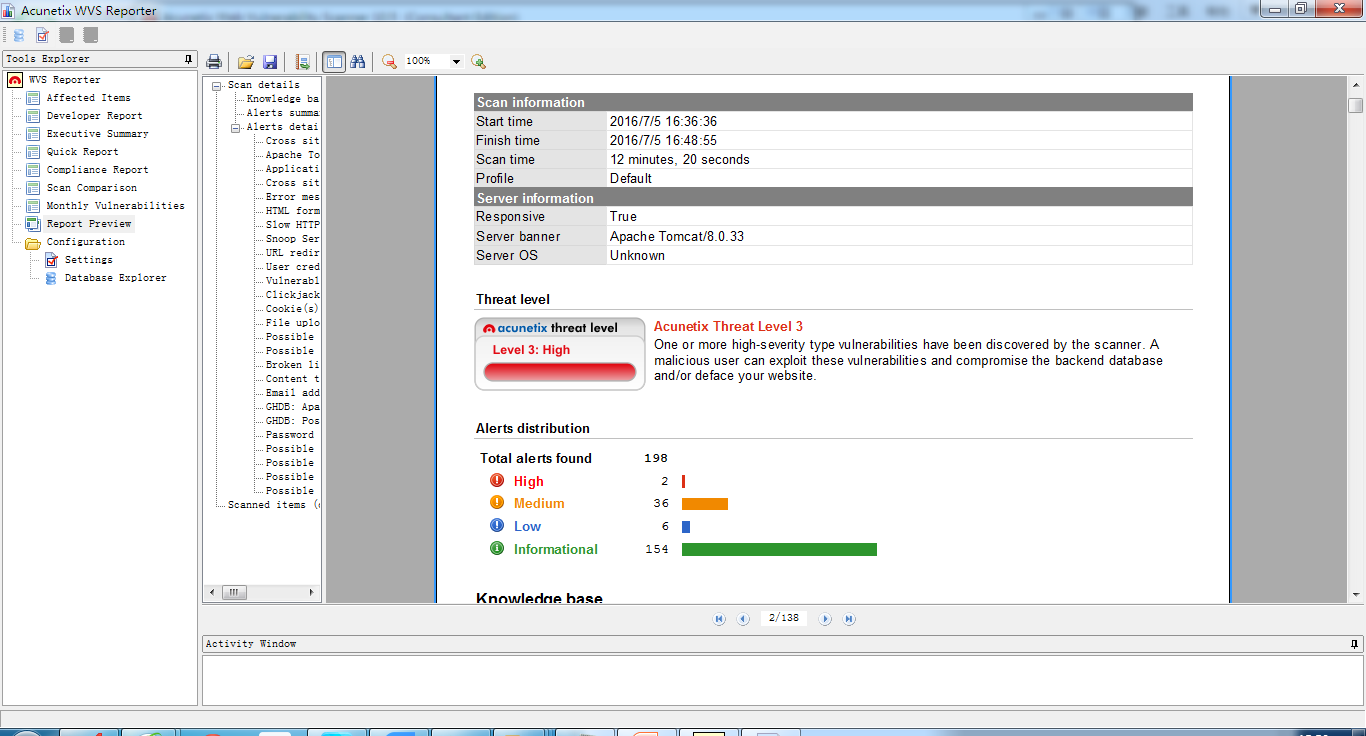
Task: Collapse the Alerts details outline node
Action: 236,127
